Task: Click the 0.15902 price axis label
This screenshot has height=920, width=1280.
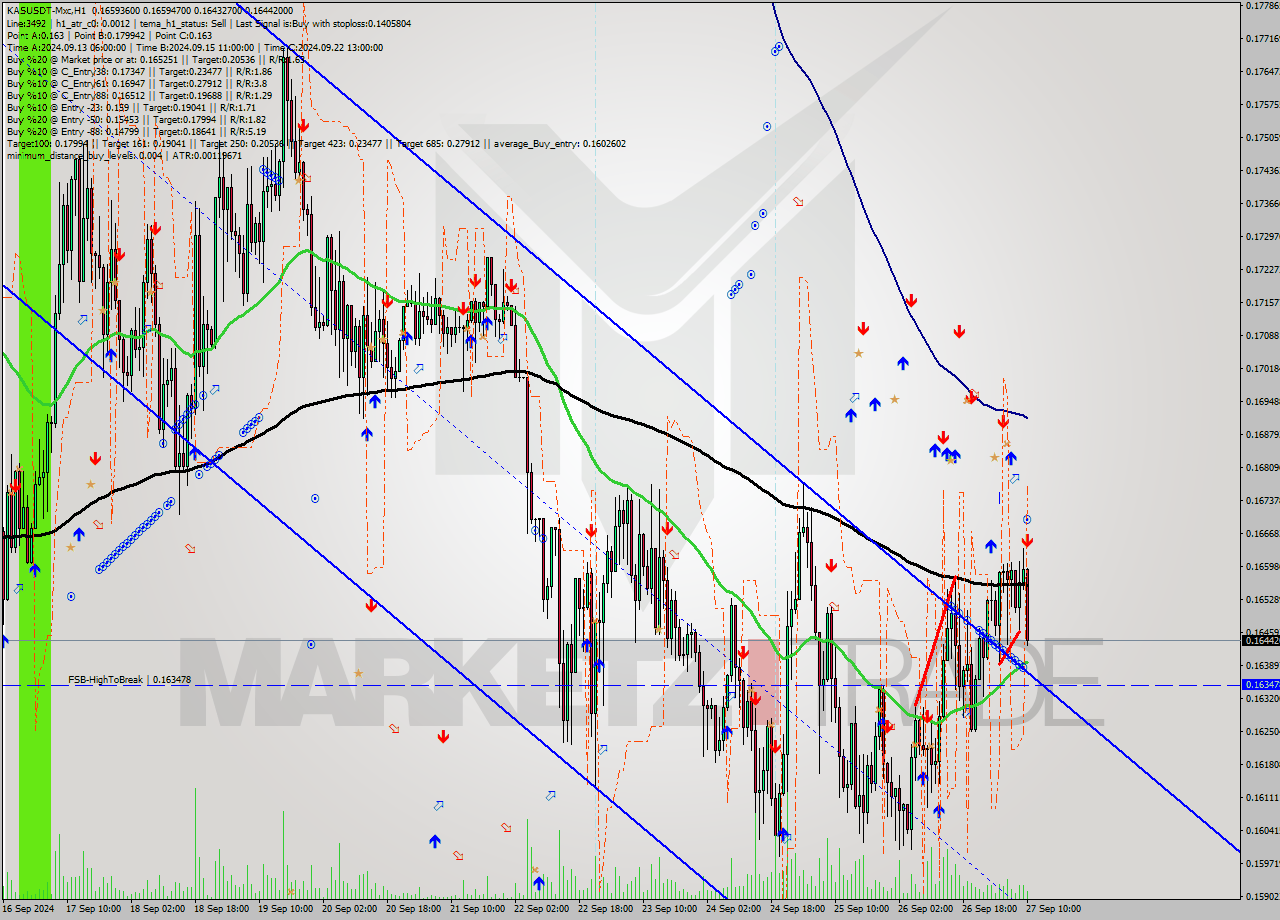Action: click(1262, 896)
